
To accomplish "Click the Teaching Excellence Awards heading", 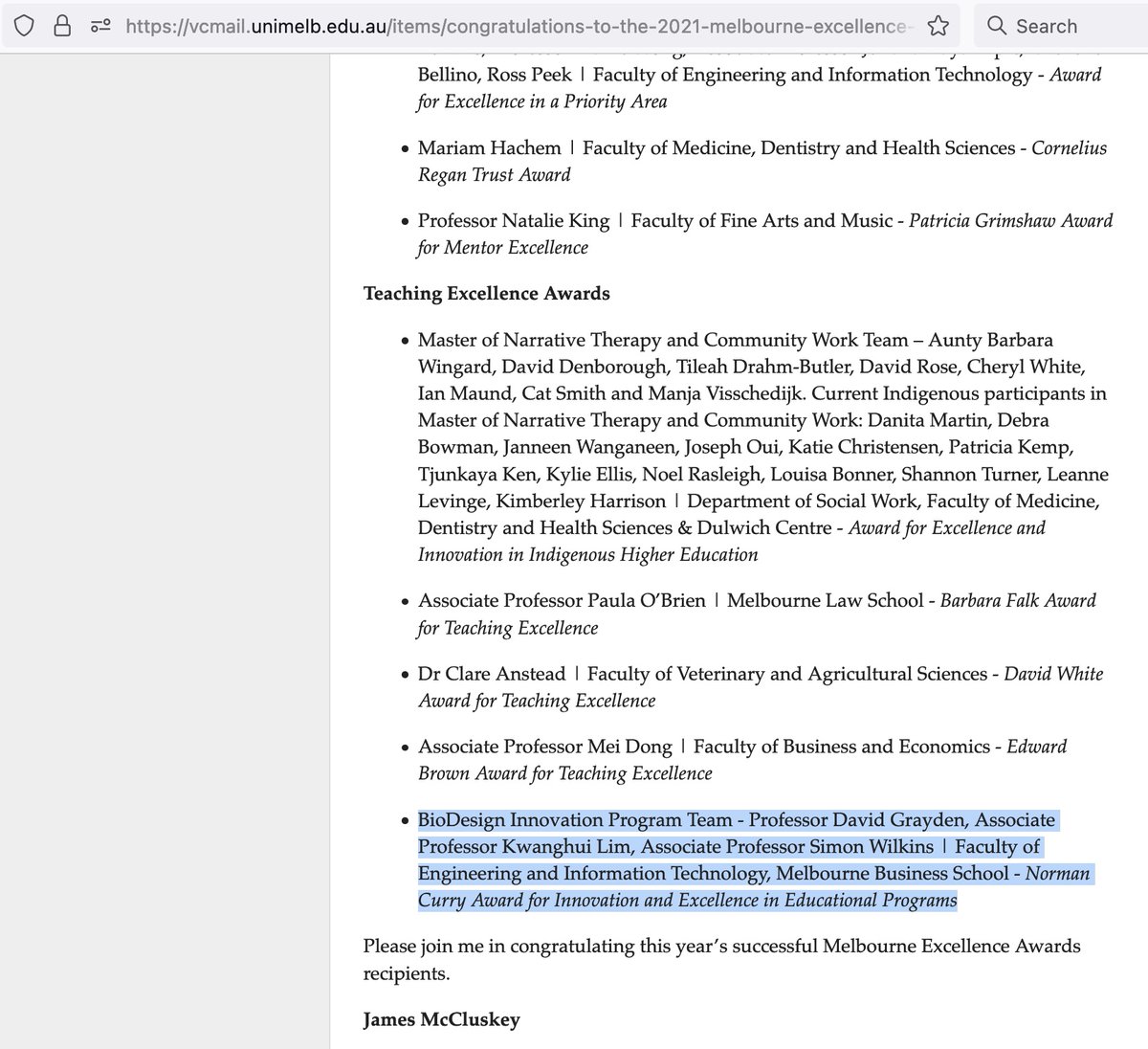I will point(486,294).
